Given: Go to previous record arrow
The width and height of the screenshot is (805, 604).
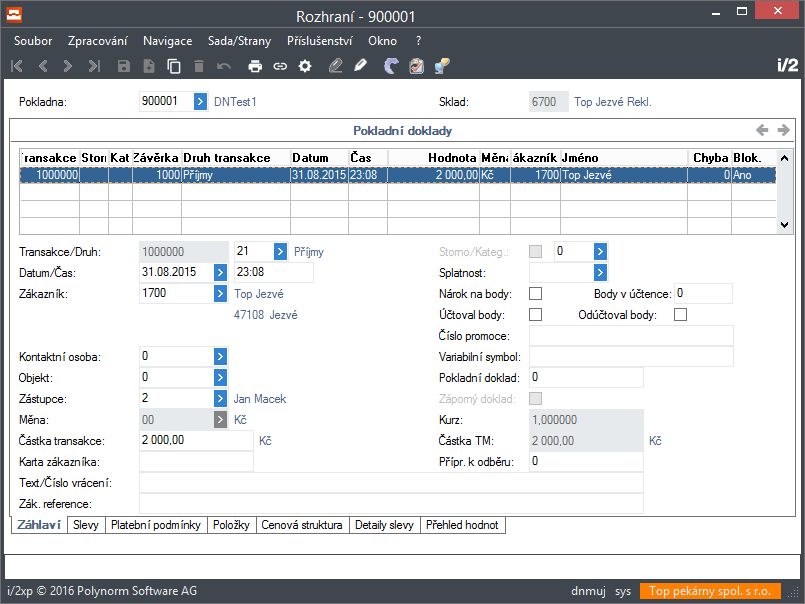Looking at the screenshot, I should click(x=43, y=66).
